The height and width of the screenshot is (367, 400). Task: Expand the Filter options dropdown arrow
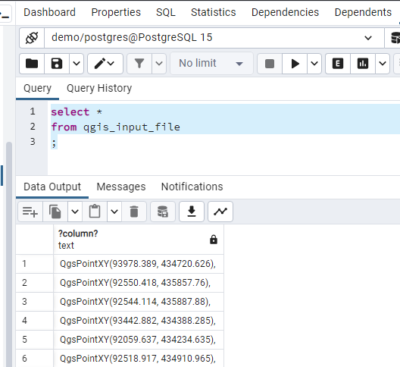[159, 63]
